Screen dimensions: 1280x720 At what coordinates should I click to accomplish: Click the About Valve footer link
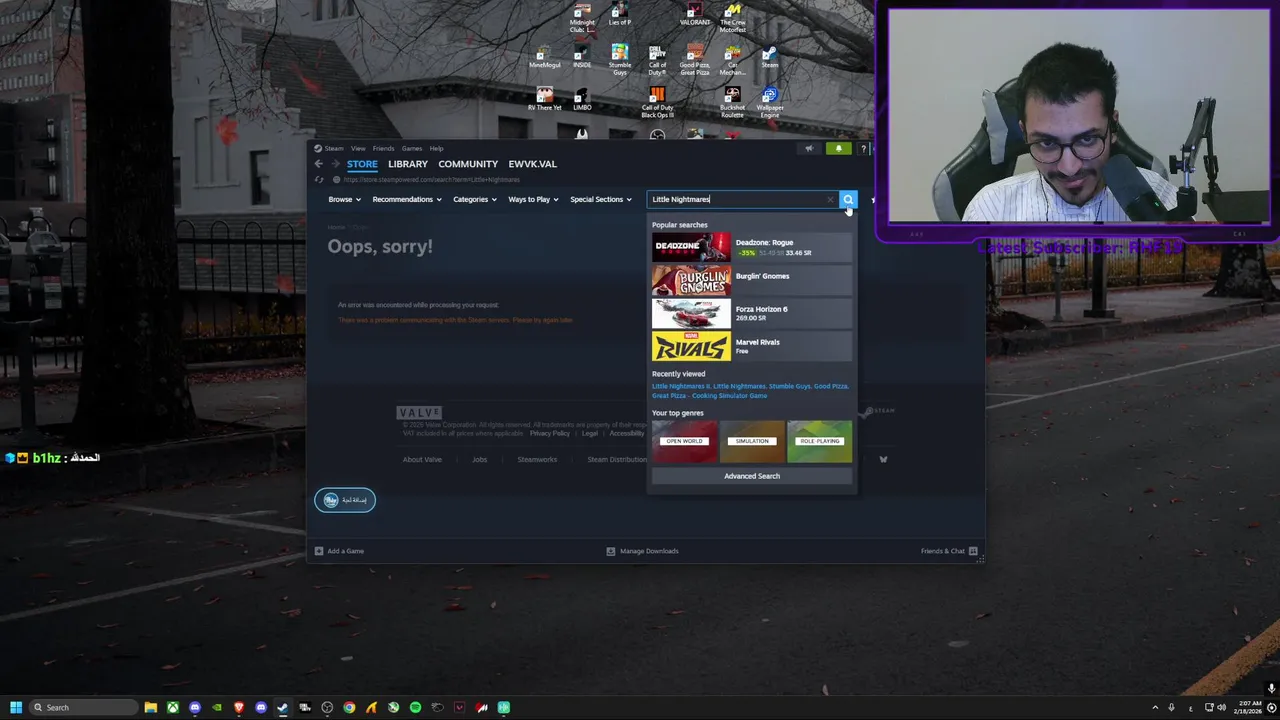422,460
